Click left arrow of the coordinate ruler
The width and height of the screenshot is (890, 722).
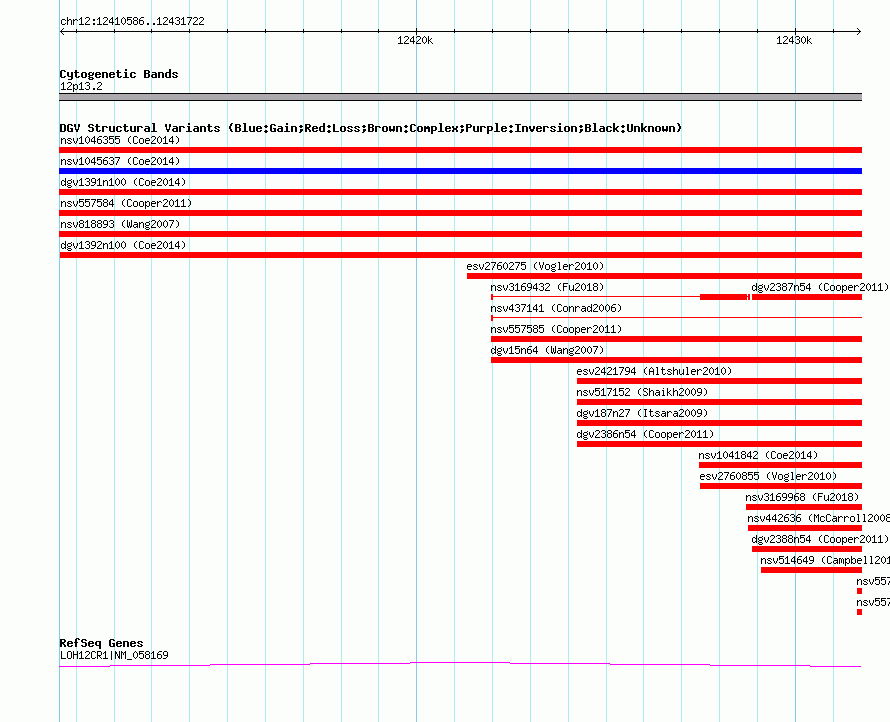click(62, 32)
